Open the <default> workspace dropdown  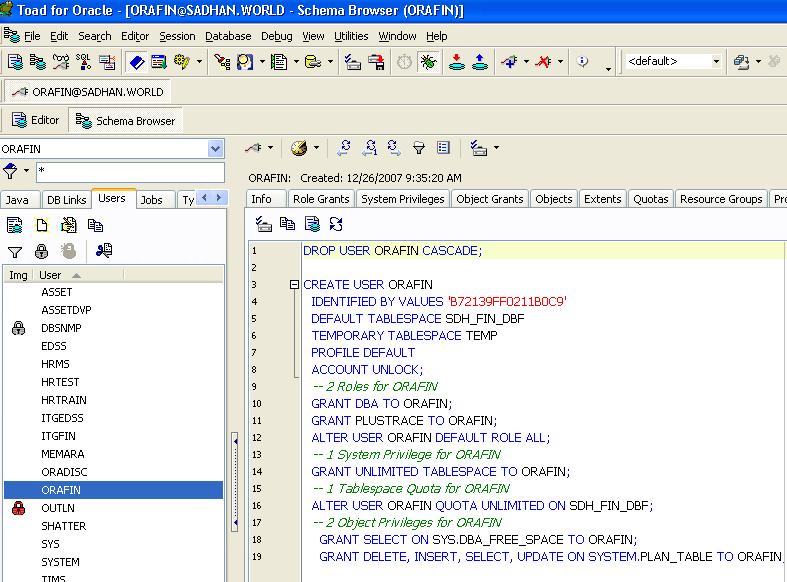click(x=716, y=61)
